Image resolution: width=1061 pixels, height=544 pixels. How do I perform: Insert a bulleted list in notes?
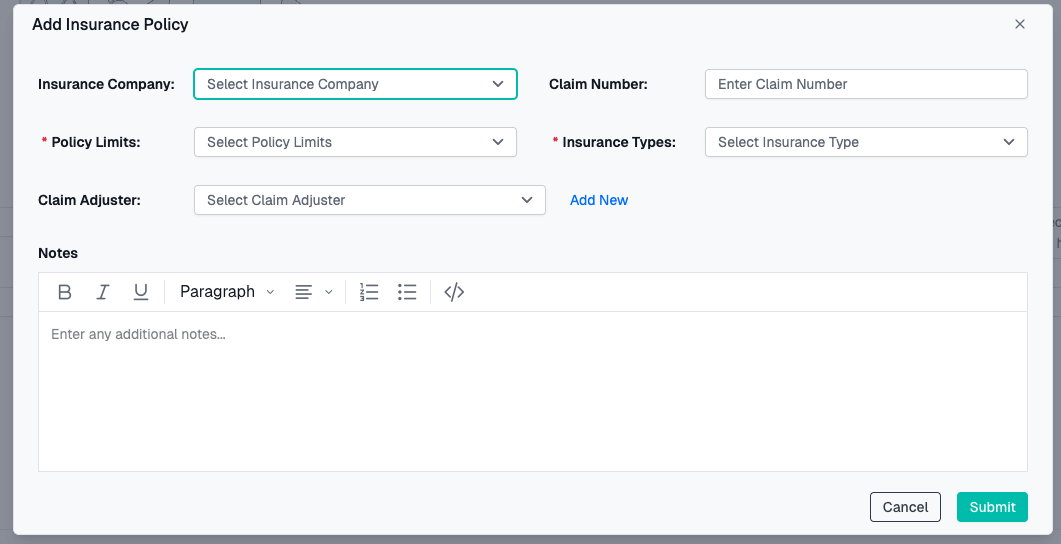click(407, 292)
